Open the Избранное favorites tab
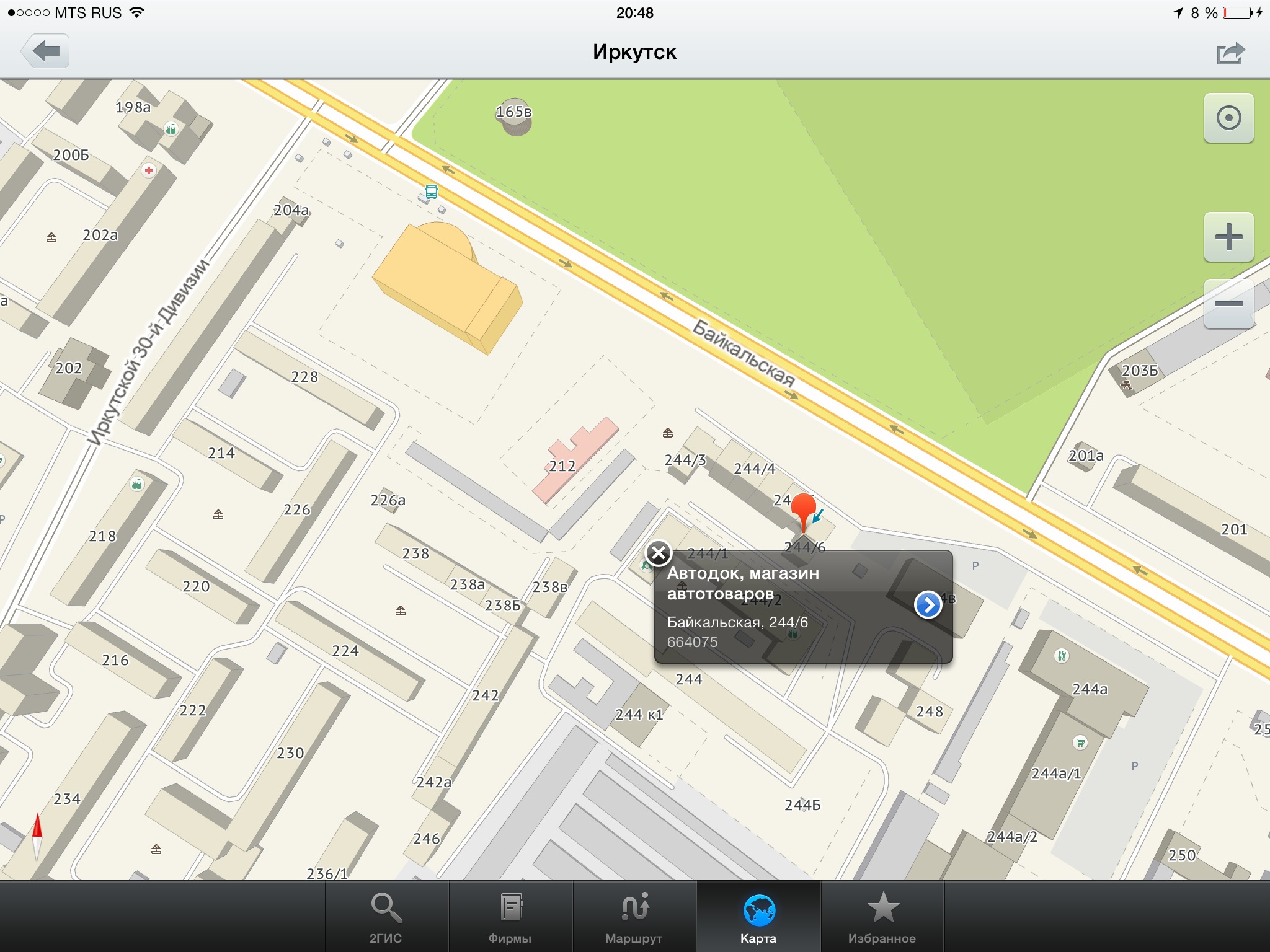 [882, 917]
